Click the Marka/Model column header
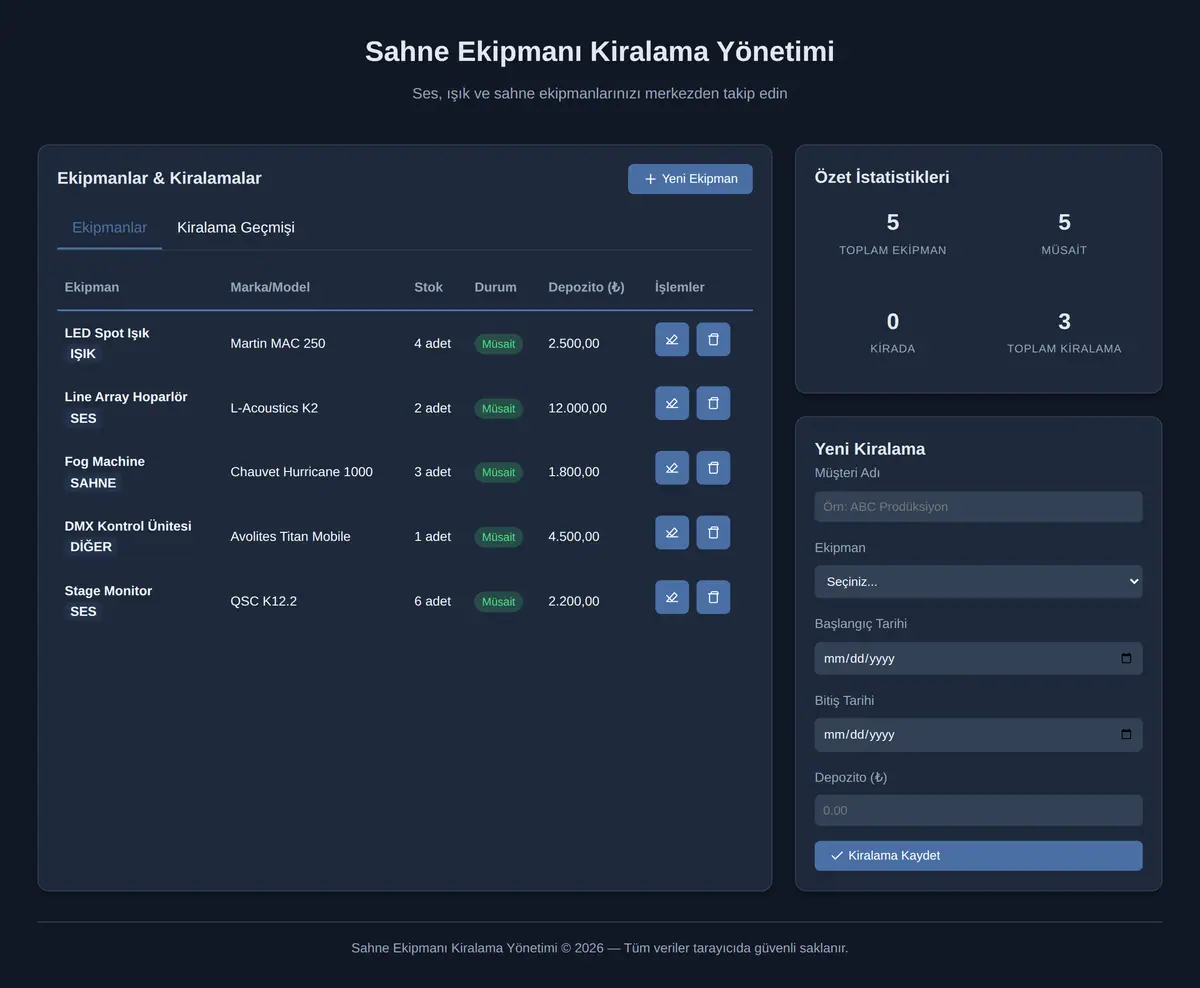 pos(270,287)
